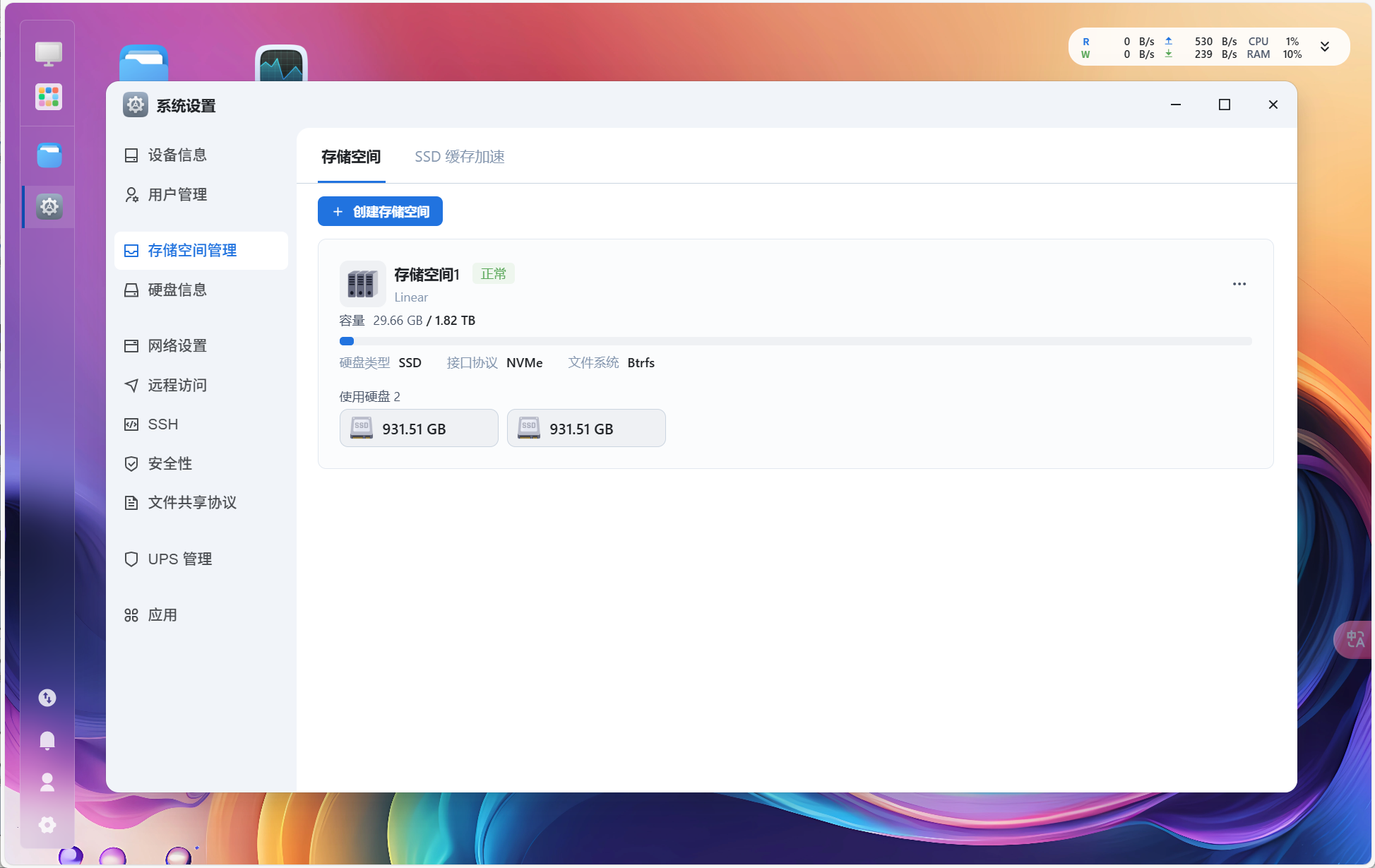Open the user profile icon in dock

click(47, 782)
